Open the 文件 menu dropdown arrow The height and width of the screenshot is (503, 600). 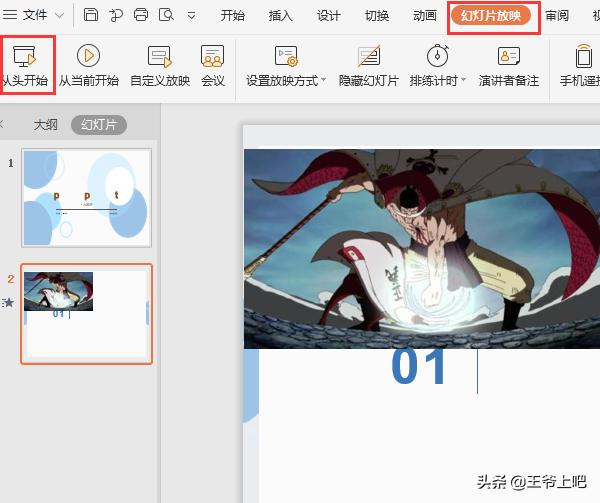tap(59, 16)
